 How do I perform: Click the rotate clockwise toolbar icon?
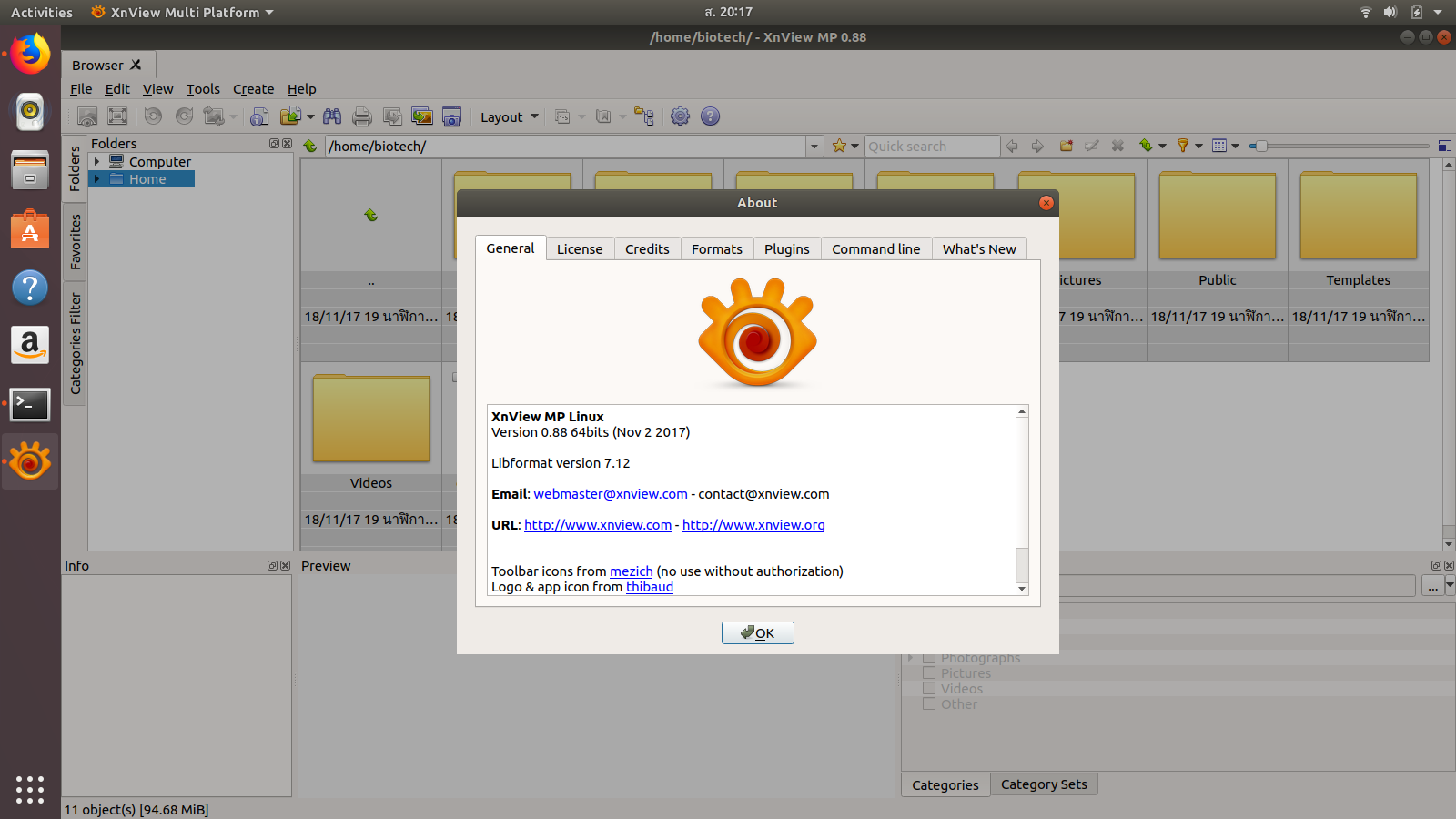tap(184, 116)
